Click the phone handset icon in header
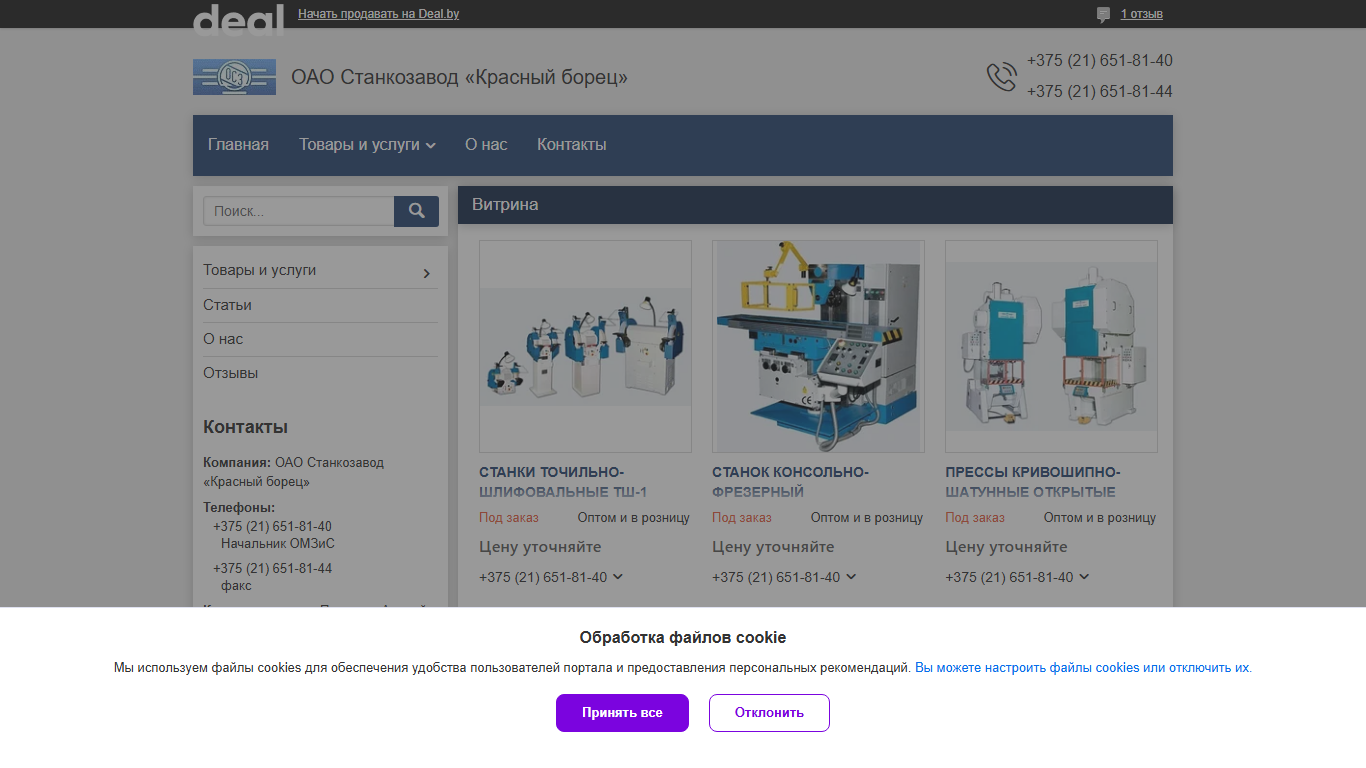1366x768 pixels. pos(1001,77)
